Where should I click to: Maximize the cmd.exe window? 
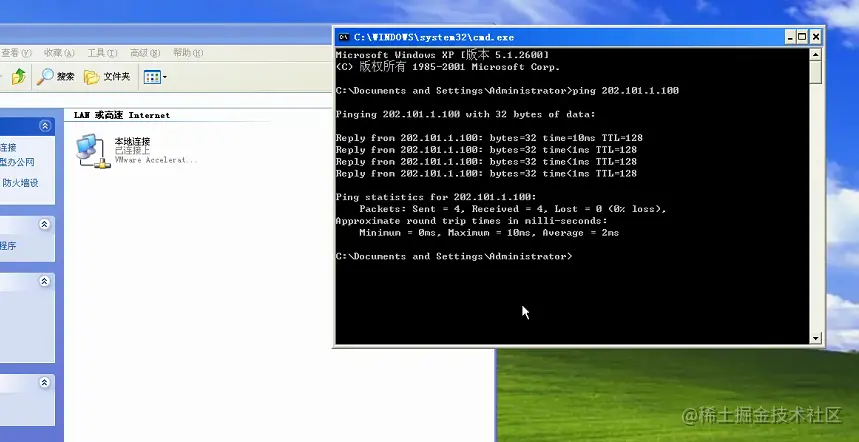click(x=802, y=37)
